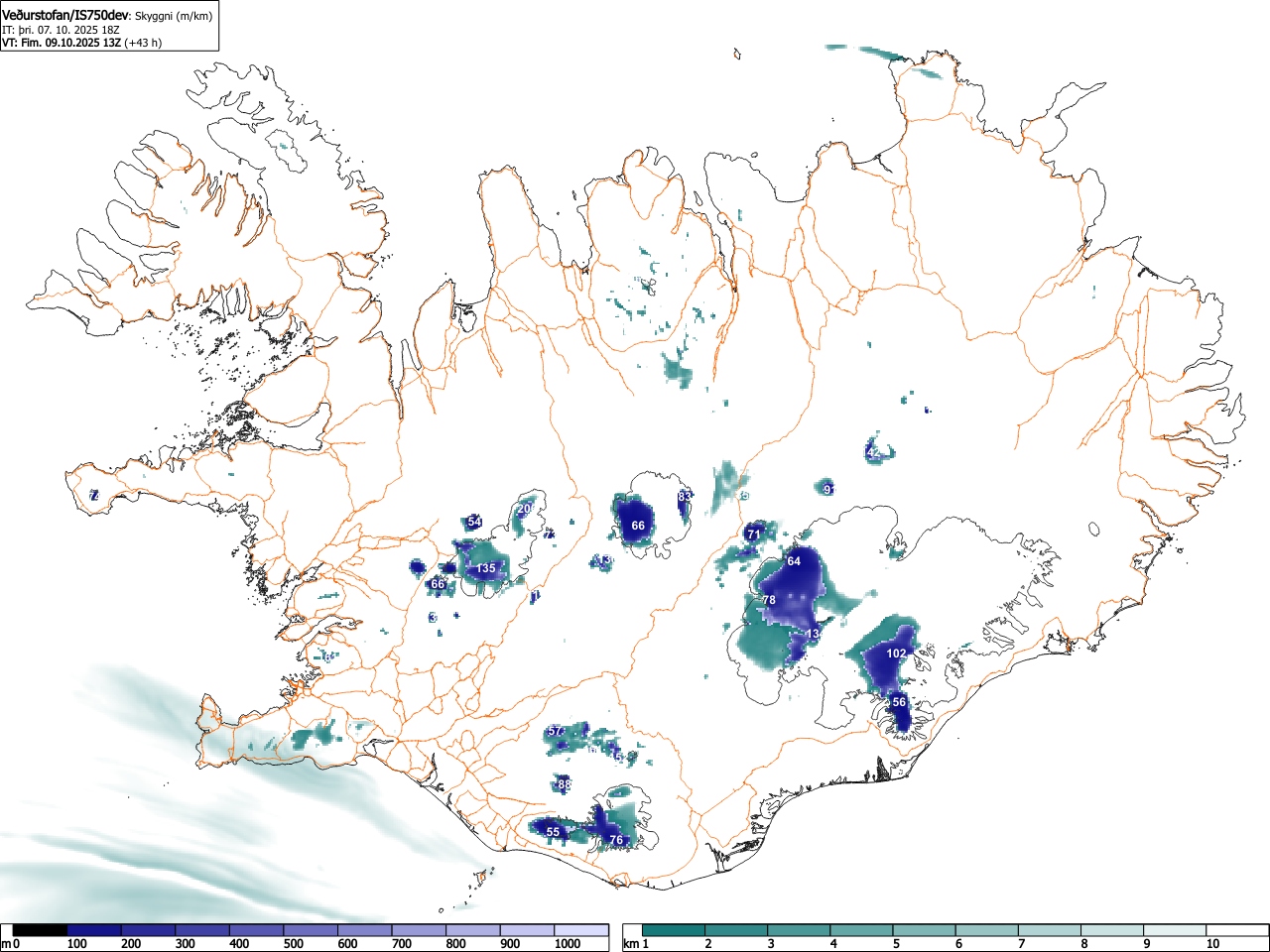Click the '57' visibility value on the map
This screenshot has height=952, width=1270.
click(556, 732)
